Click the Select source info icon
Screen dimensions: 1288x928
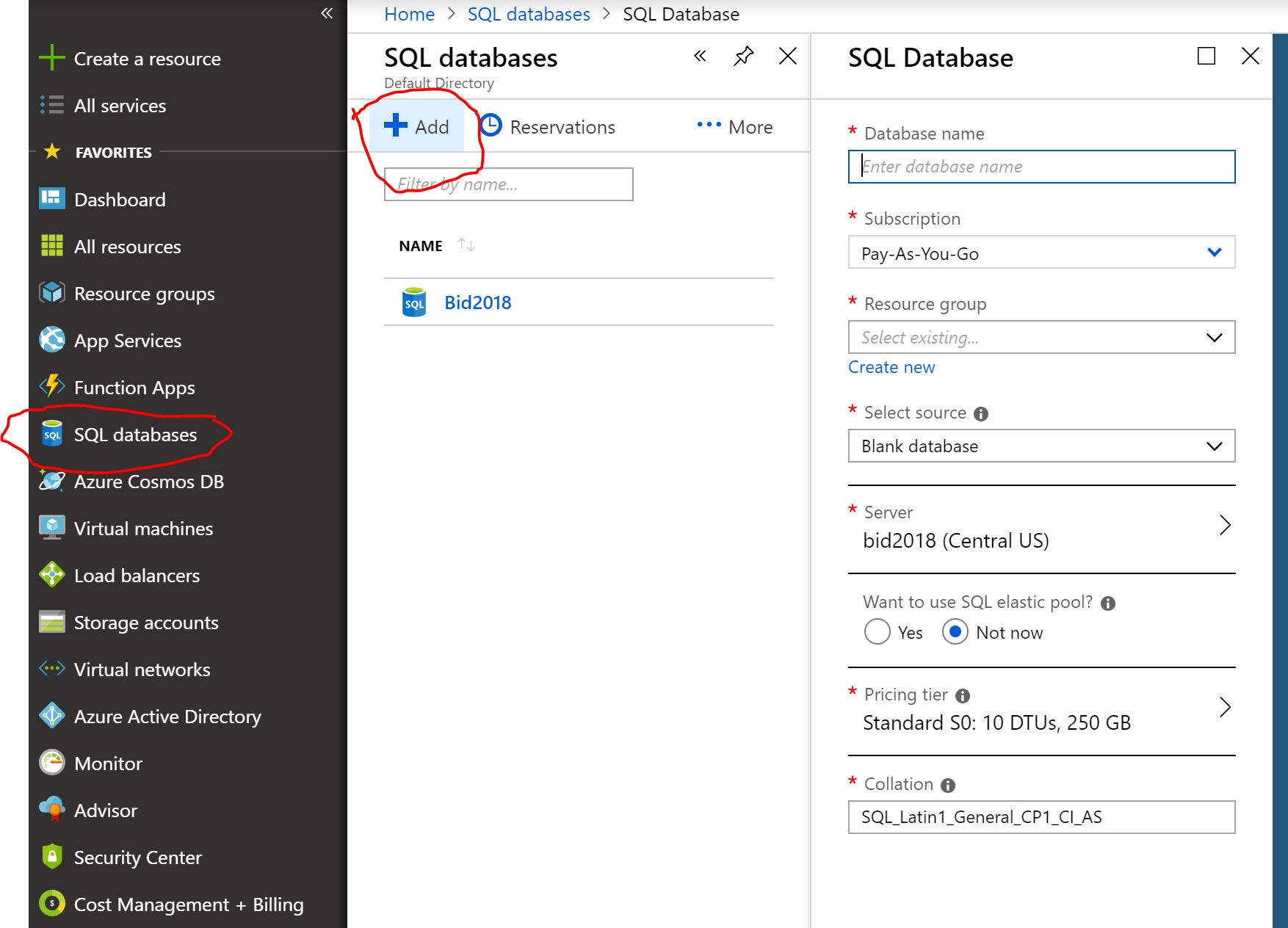pos(981,414)
